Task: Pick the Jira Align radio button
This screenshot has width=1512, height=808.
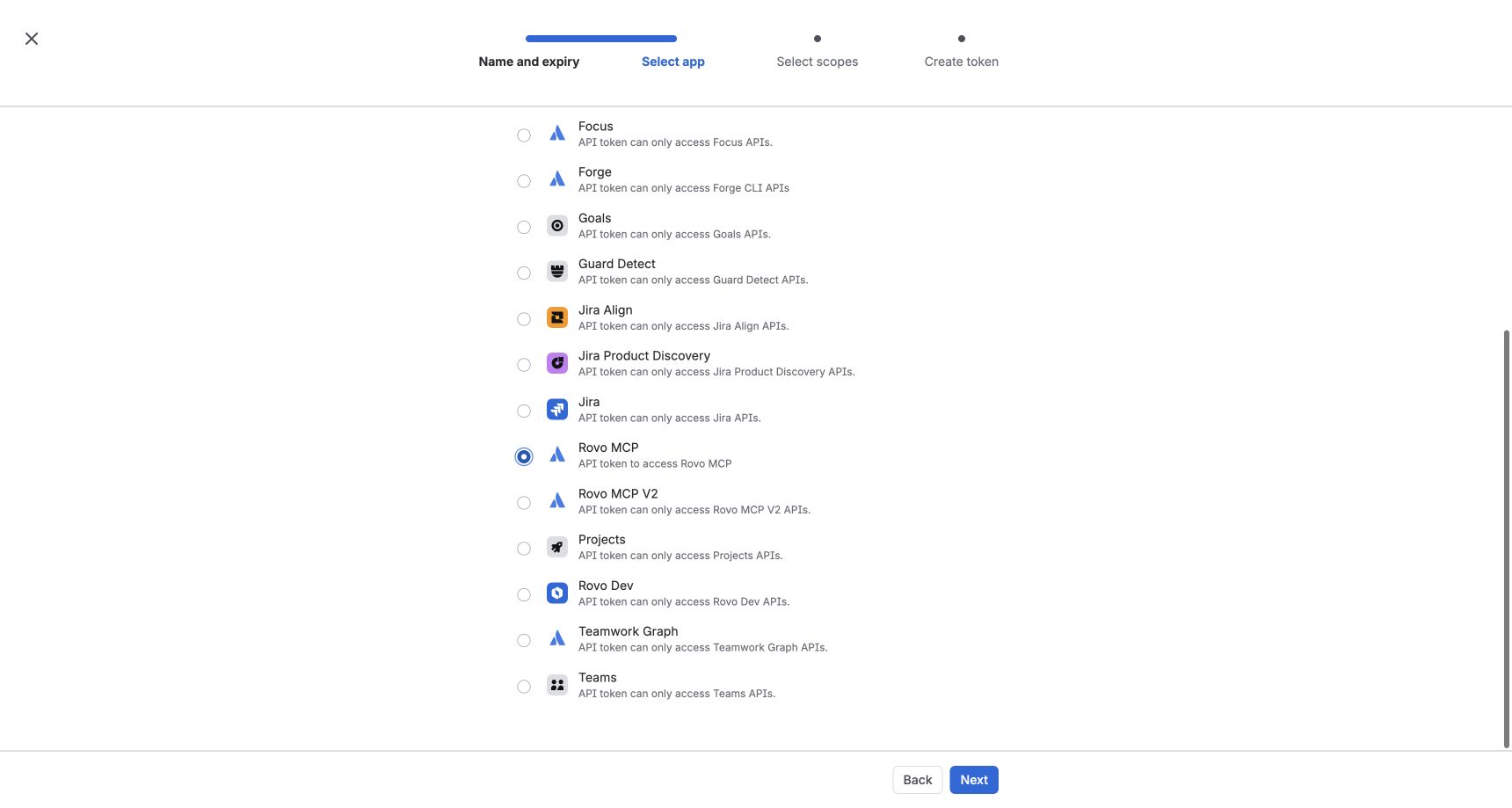Action: click(524, 319)
